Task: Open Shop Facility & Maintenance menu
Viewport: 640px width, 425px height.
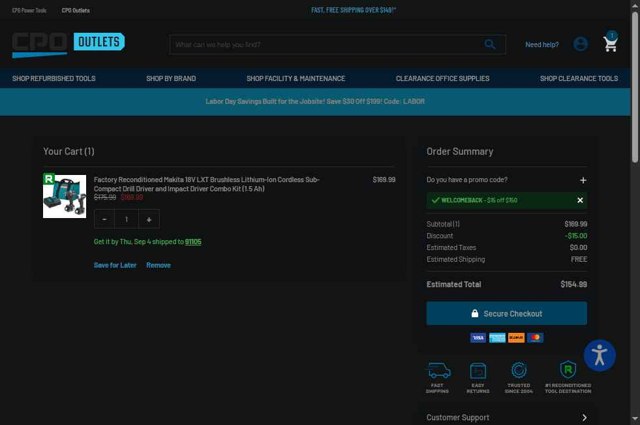Action: 296,78
